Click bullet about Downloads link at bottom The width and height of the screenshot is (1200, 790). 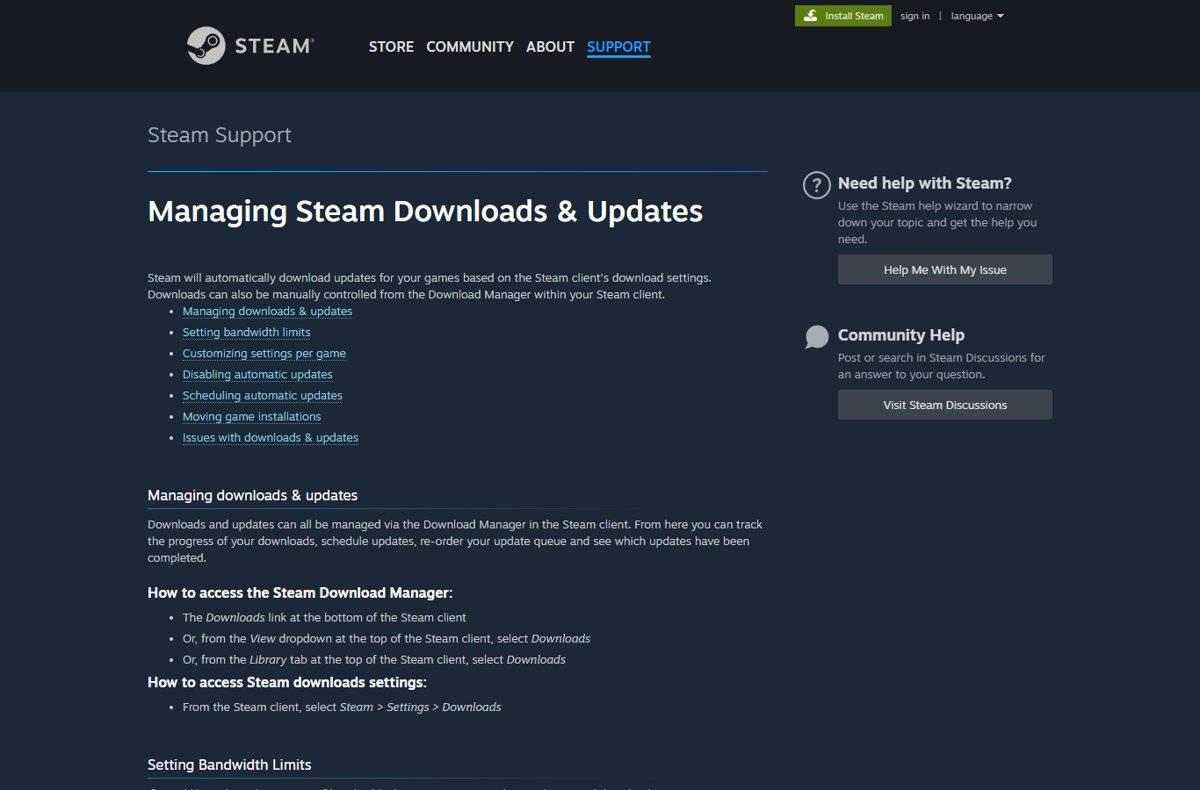click(324, 618)
